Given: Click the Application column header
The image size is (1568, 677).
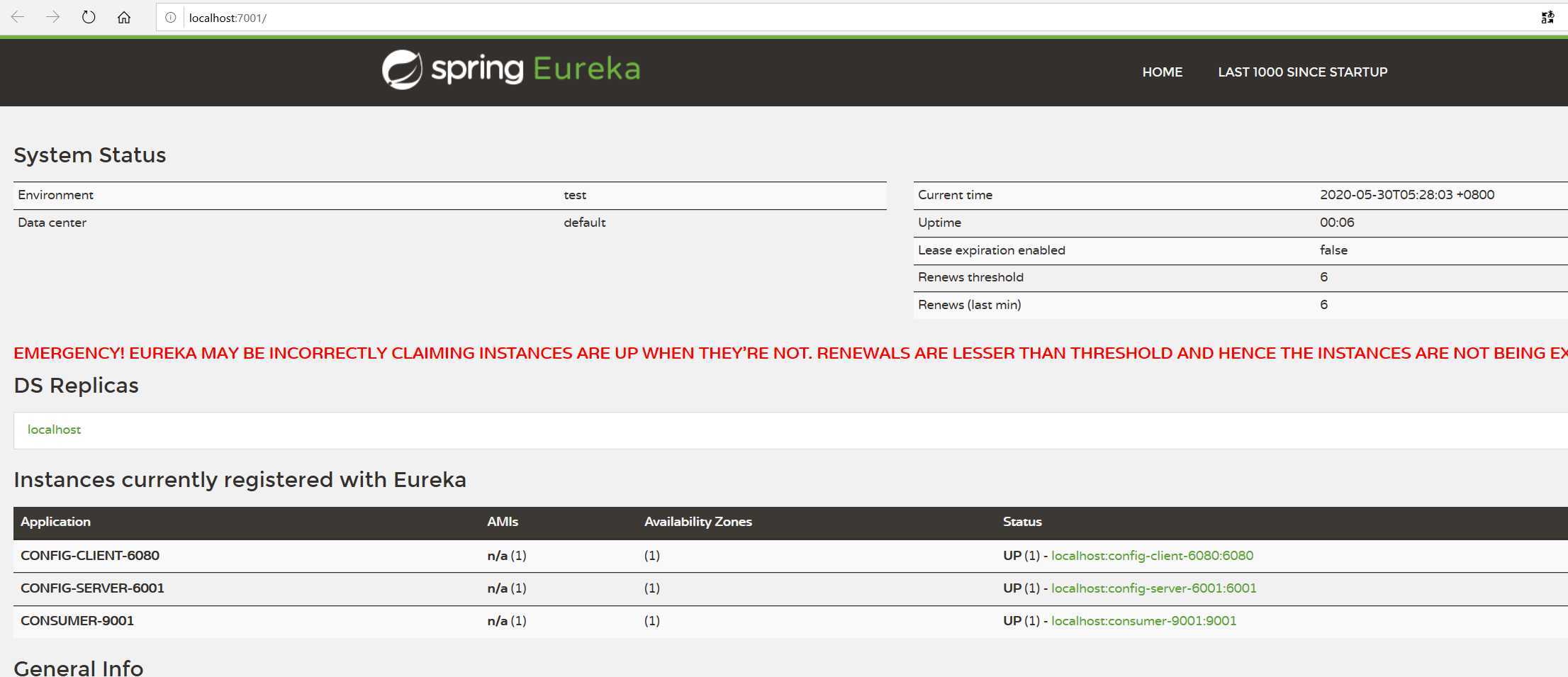Looking at the screenshot, I should pos(55,522).
